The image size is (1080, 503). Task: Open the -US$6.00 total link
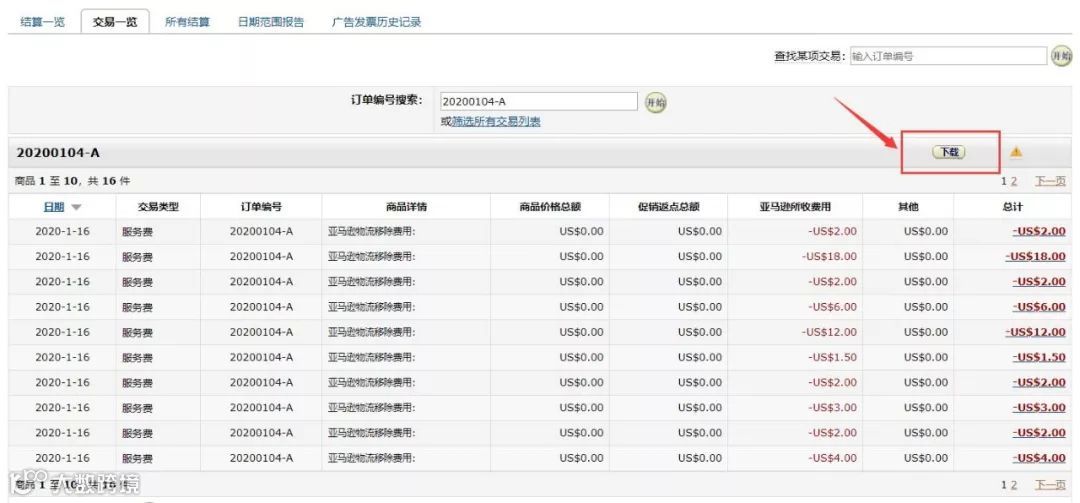tap(1039, 307)
